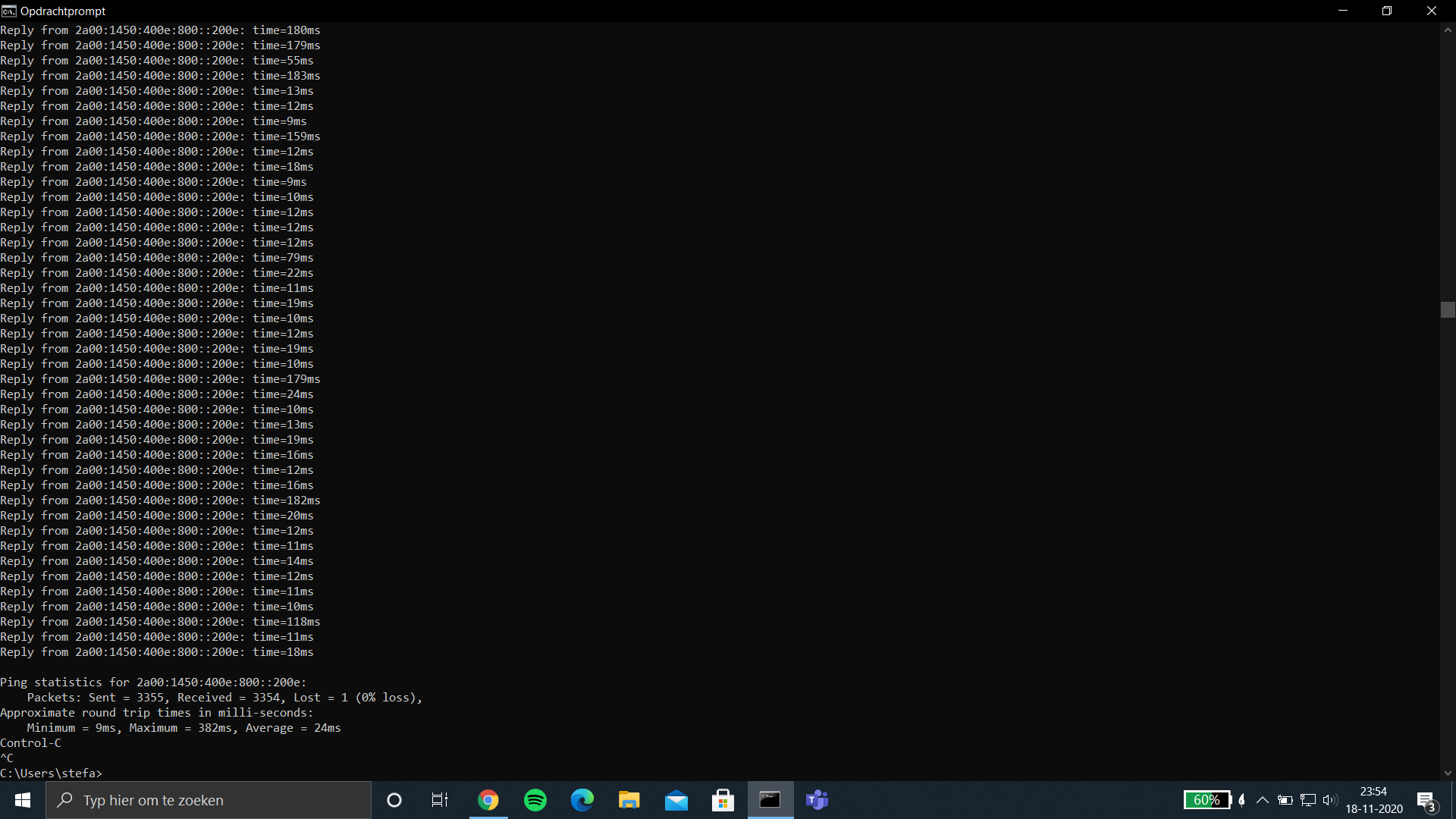Click the reply line with time=24ms

[x=157, y=394]
